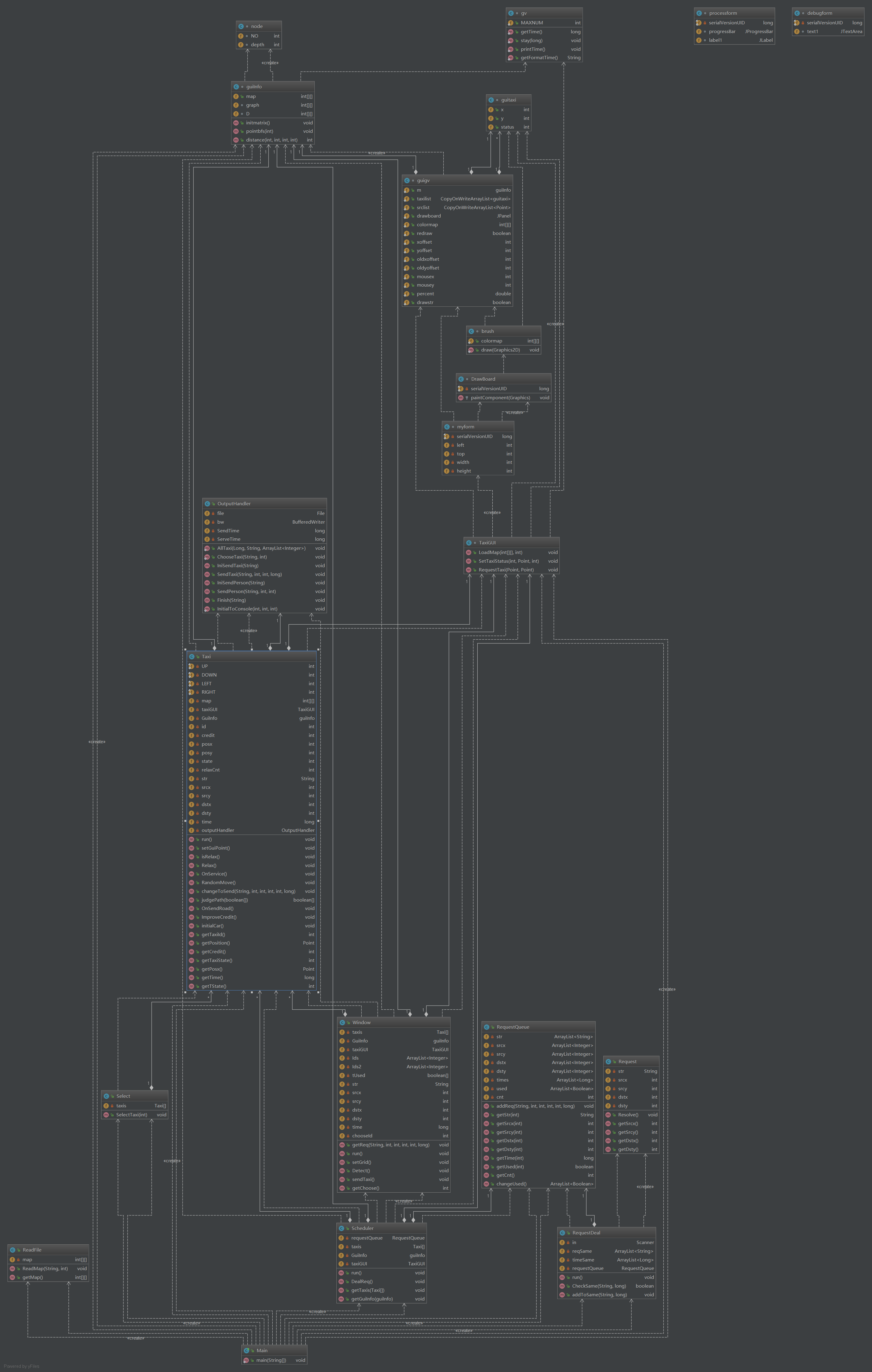872x1372 pixels.
Task: Select ReadMap(String, int) in ReadFile
Action: (48, 1268)
